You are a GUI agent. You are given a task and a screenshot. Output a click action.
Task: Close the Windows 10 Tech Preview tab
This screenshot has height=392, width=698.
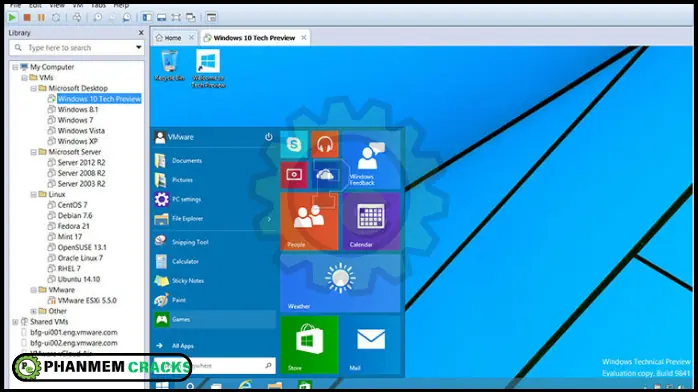(304, 37)
